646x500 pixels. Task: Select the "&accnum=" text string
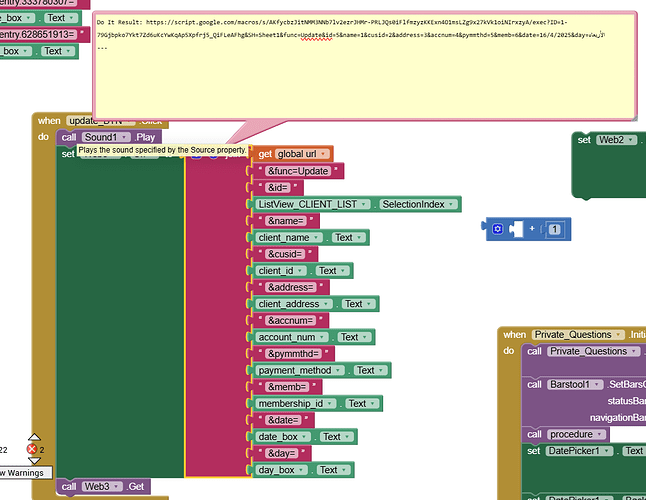[x=290, y=320]
